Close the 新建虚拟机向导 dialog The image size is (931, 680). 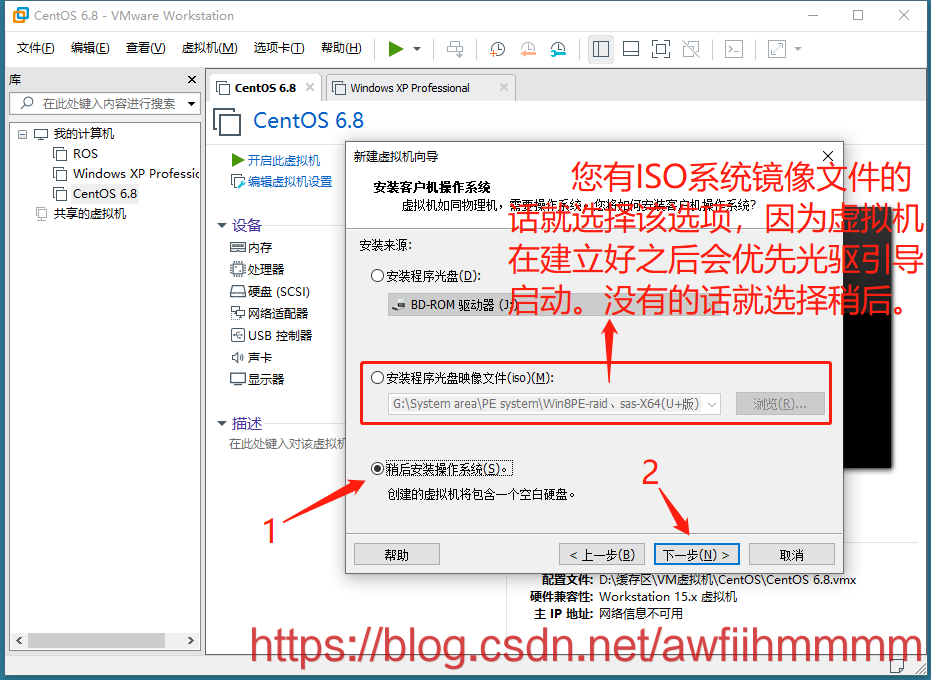coord(828,157)
